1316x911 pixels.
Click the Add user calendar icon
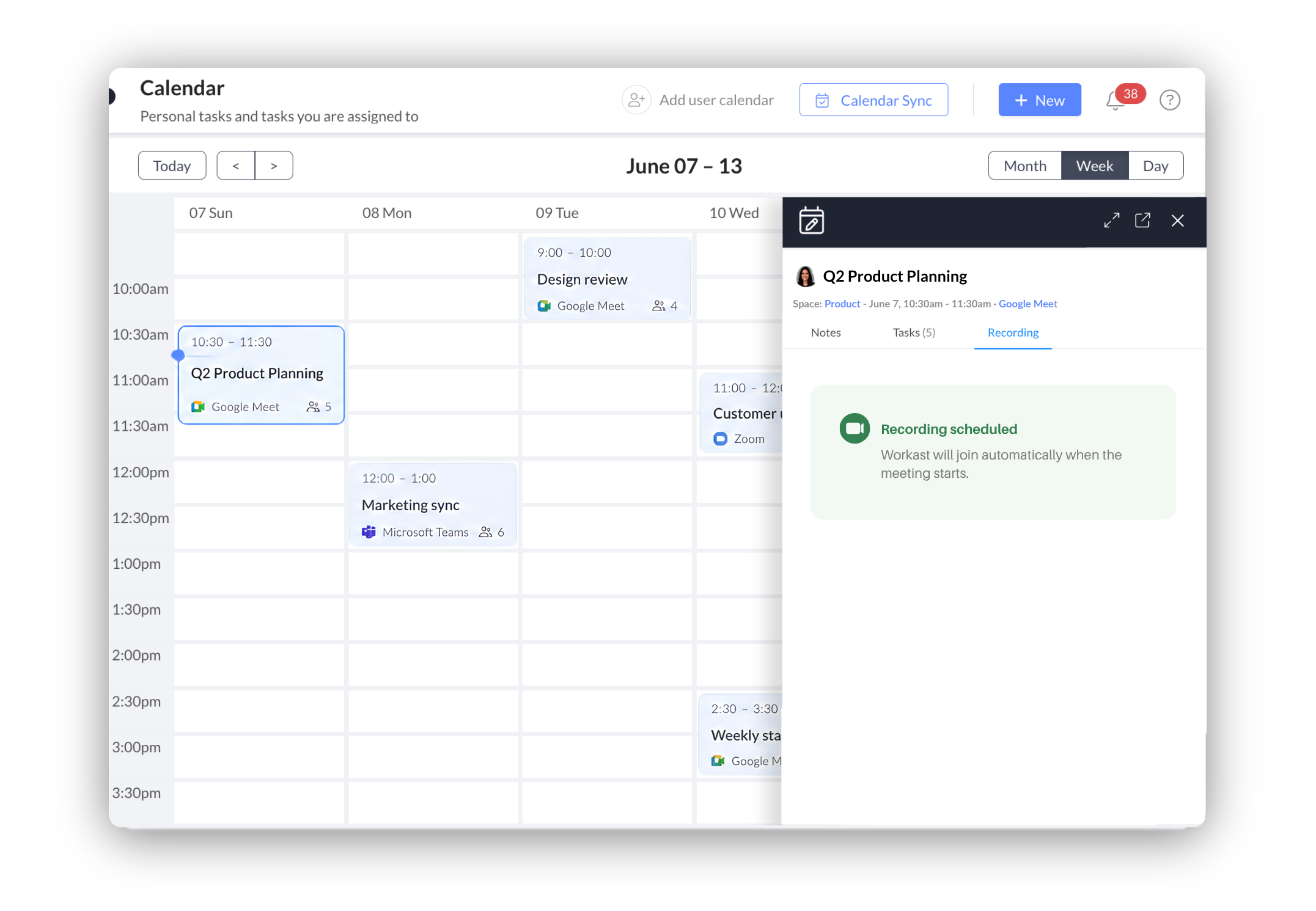(x=636, y=100)
